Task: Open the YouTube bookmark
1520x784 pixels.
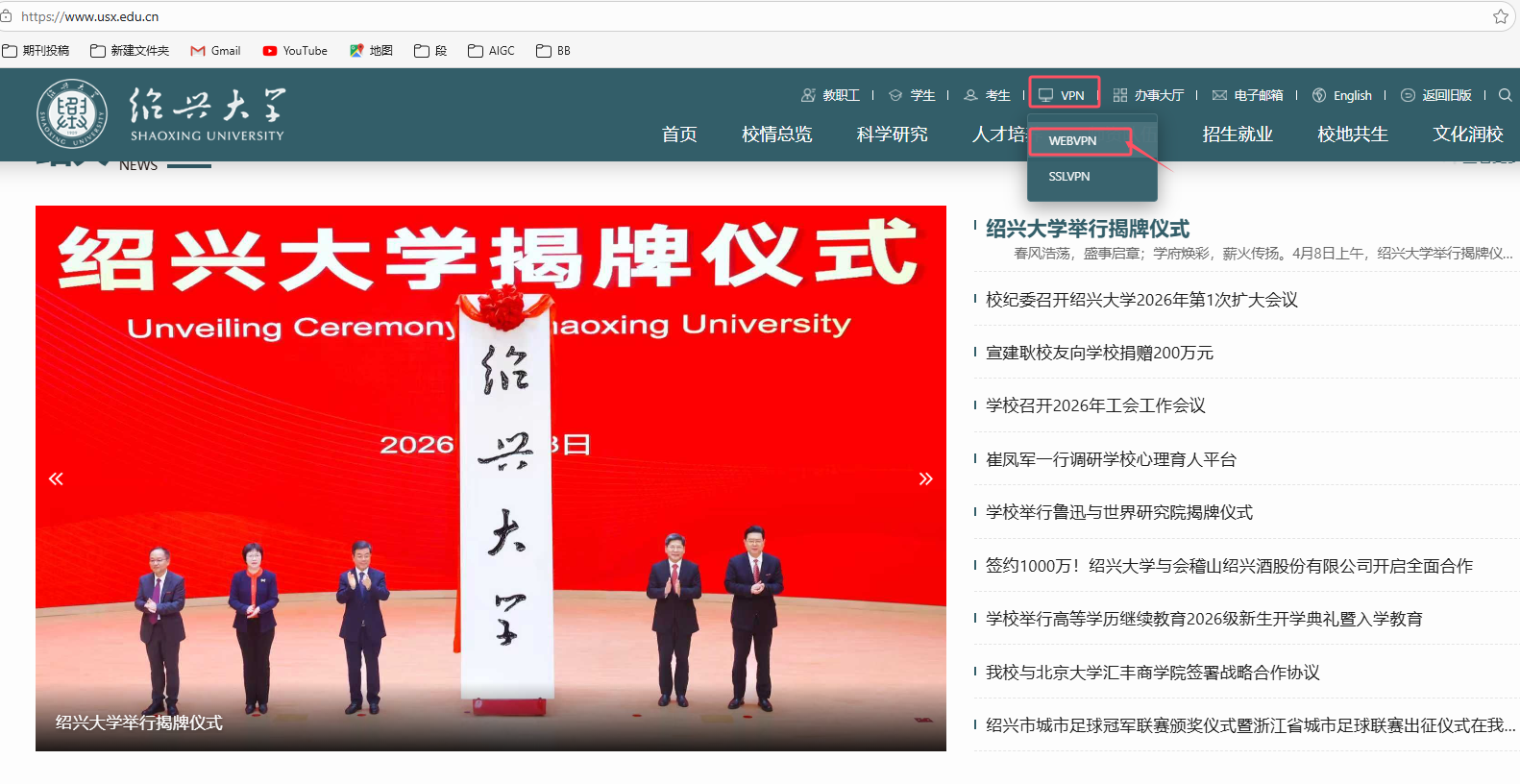Action: [295, 51]
